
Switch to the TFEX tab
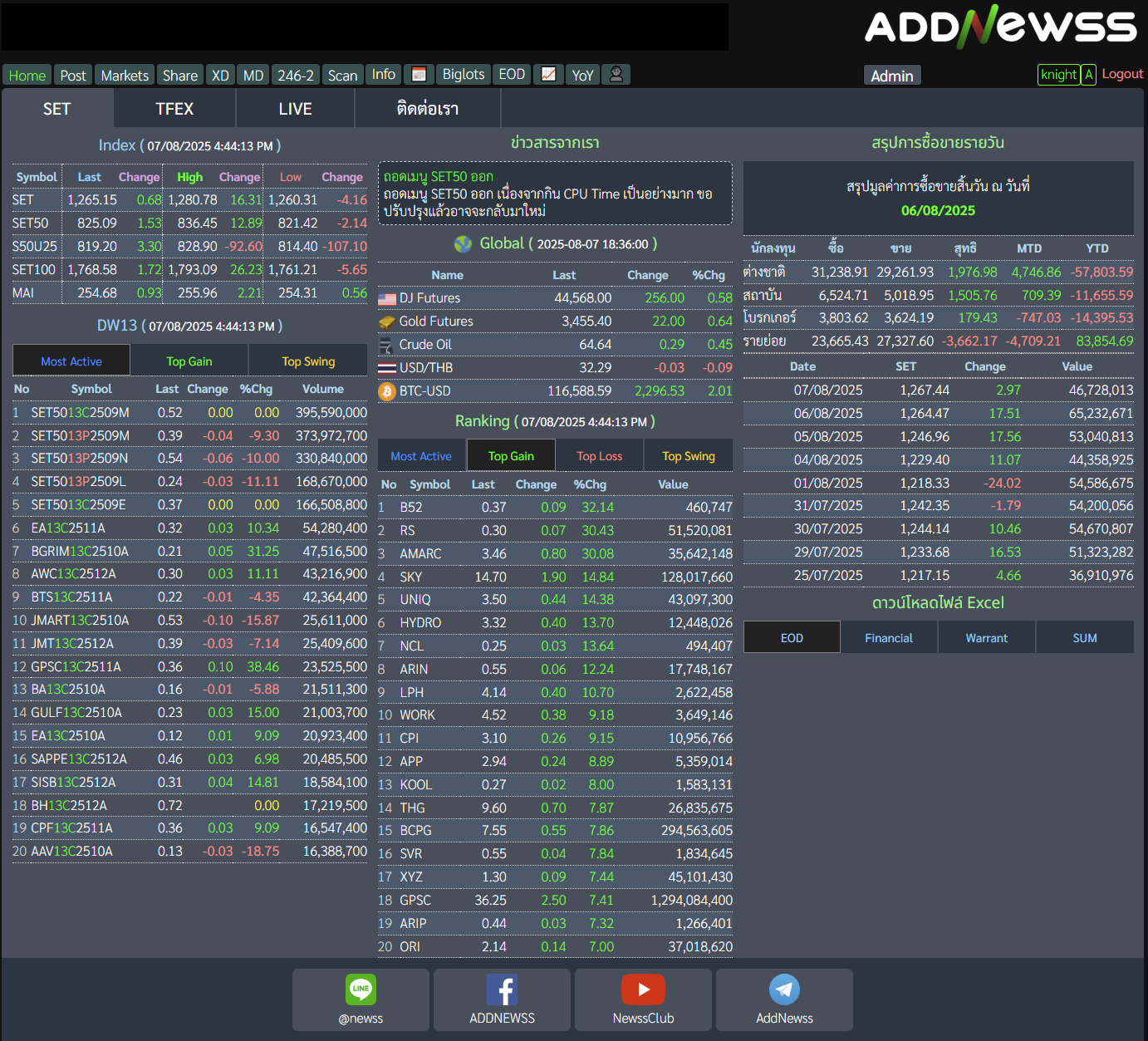pos(174,109)
